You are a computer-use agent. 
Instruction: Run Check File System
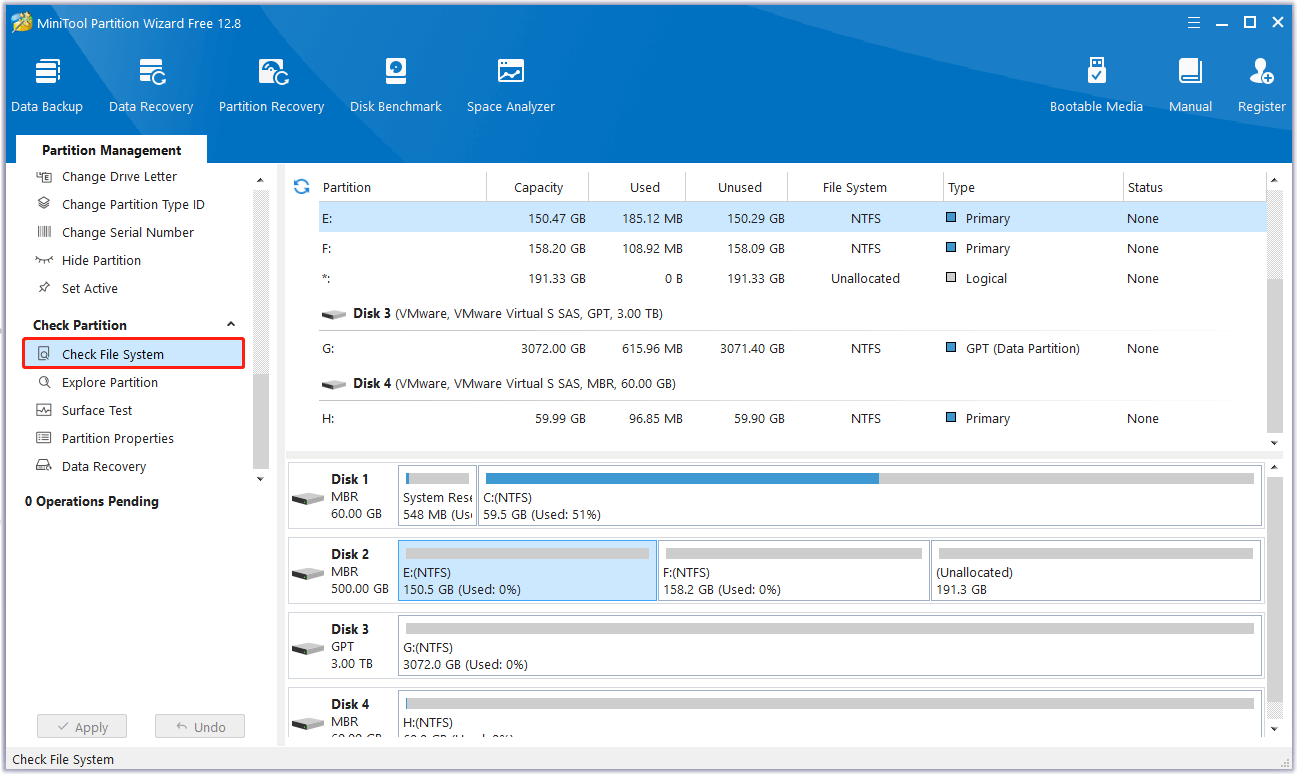(x=133, y=354)
